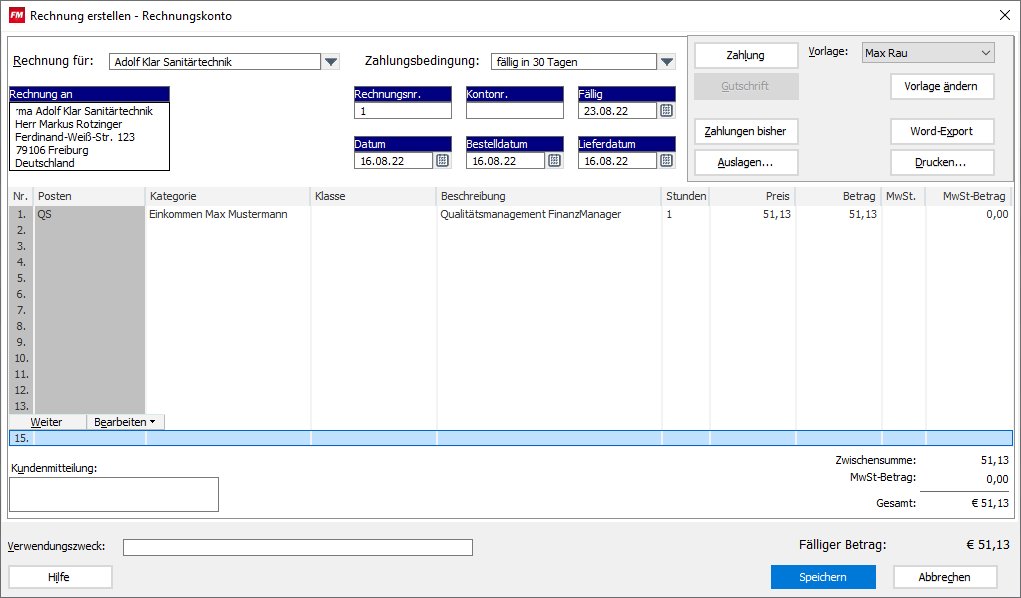Screen dimensions: 1021x598
Task: Open calendar picker for Lieferdatum field
Action: (x=666, y=161)
